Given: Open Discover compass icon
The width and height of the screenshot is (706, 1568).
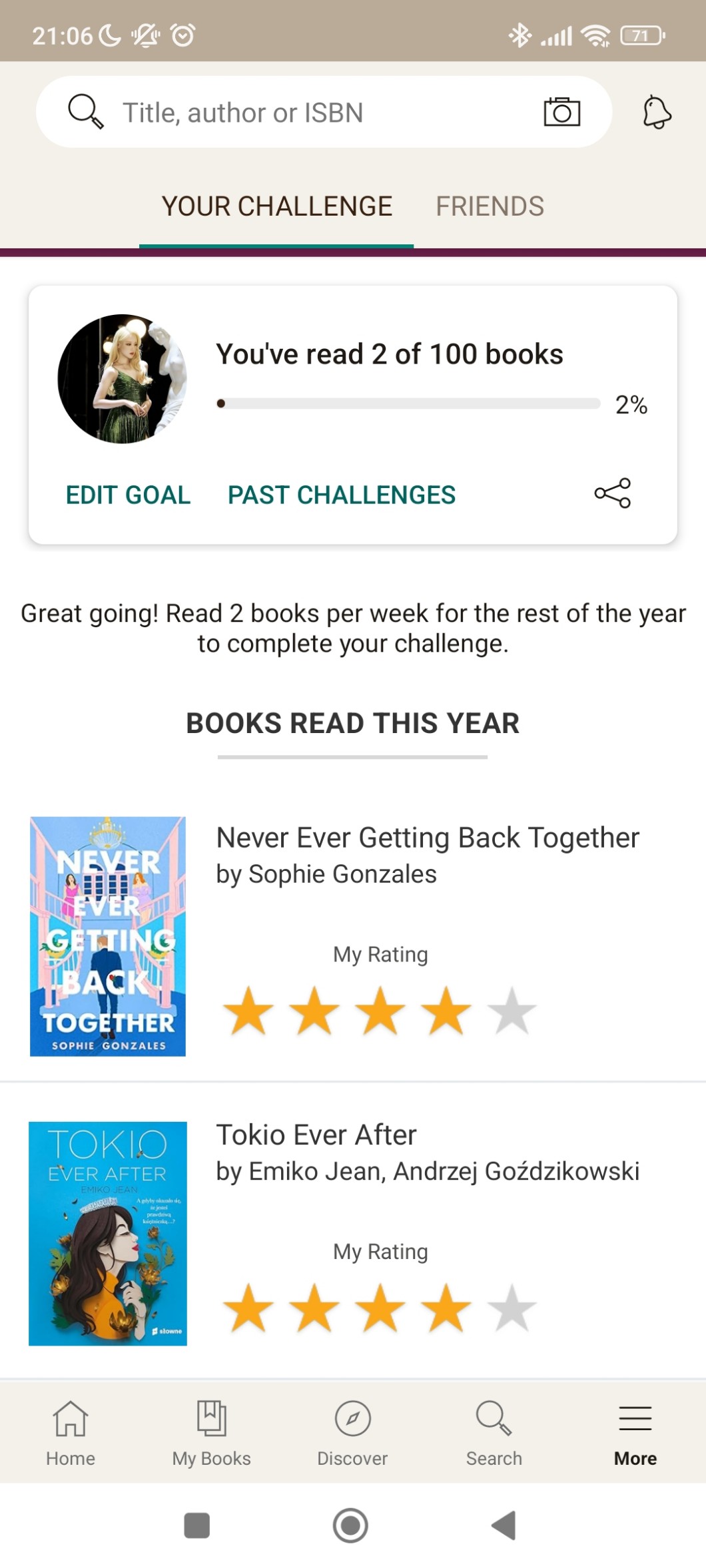Looking at the screenshot, I should pyautogui.click(x=352, y=1432).
